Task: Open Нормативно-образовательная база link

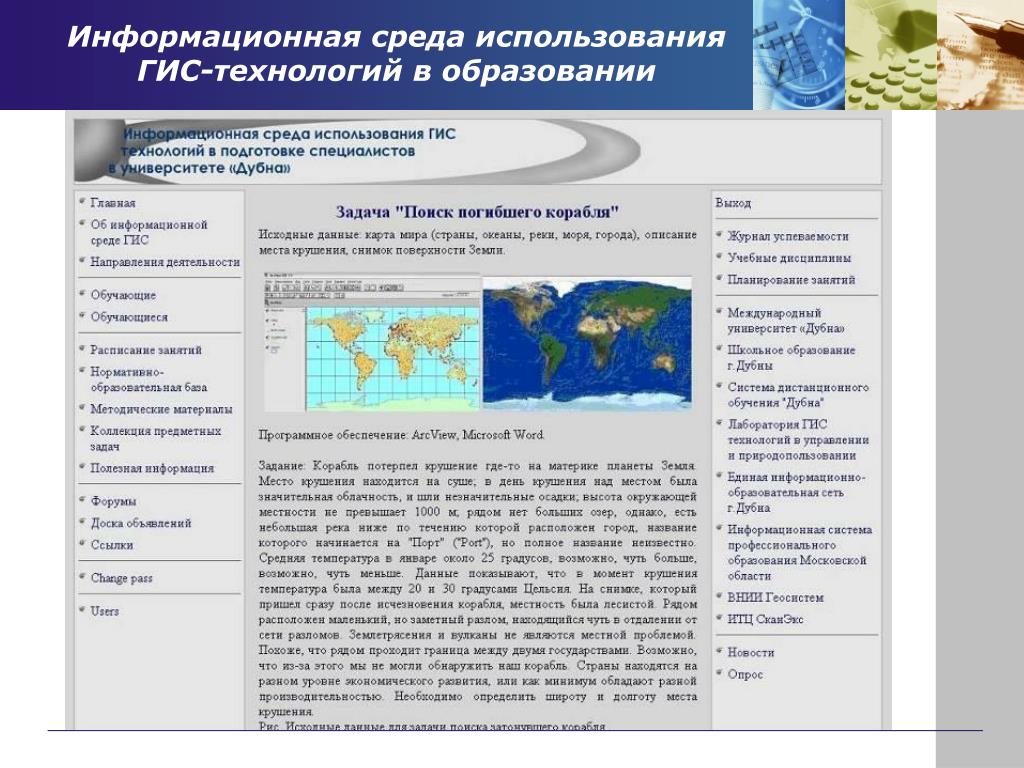Action: [149, 379]
